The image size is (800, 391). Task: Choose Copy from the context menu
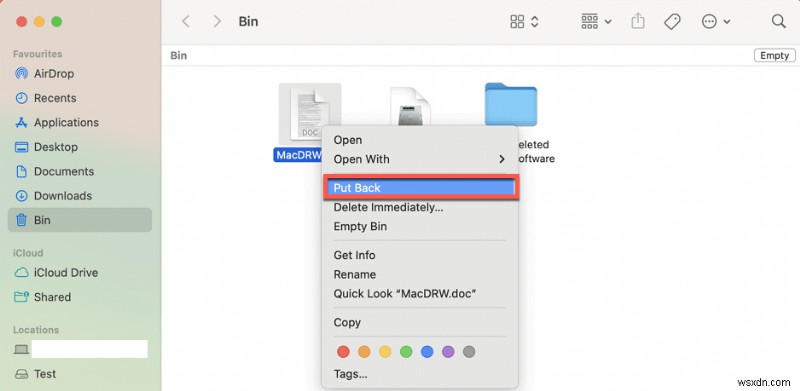(419, 323)
